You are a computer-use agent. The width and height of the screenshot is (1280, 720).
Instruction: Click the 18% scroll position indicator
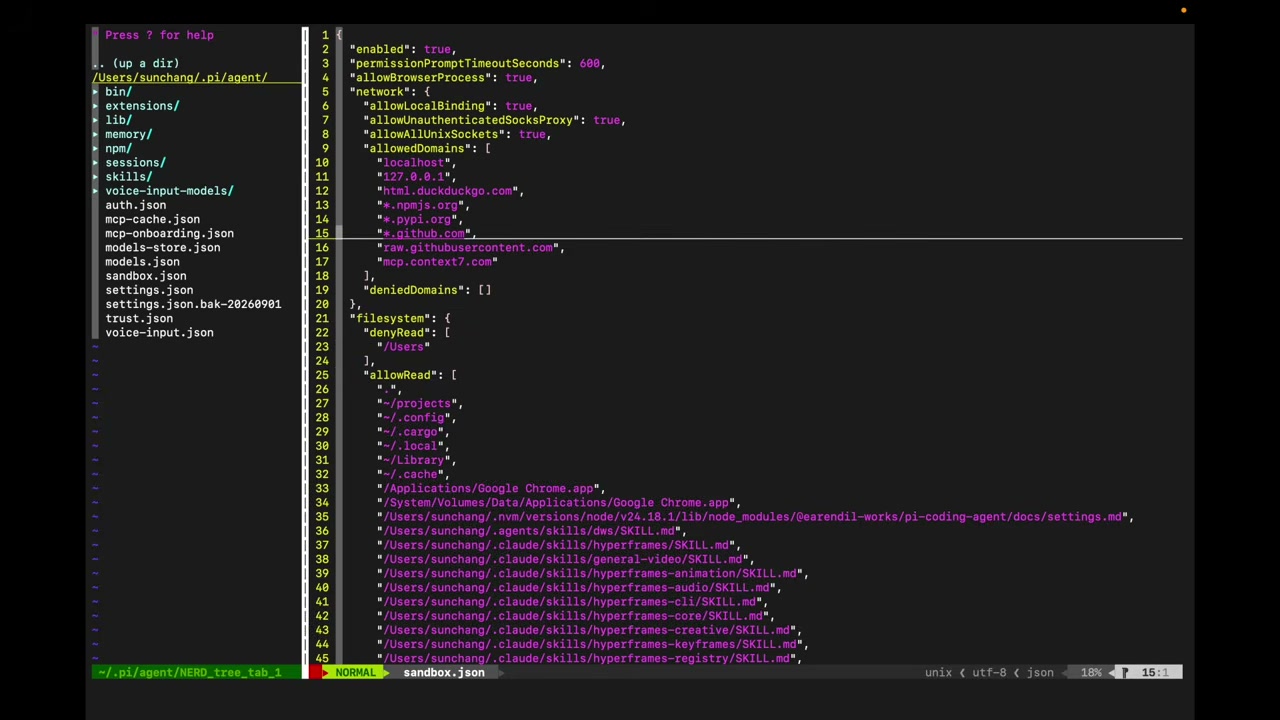click(x=1091, y=673)
